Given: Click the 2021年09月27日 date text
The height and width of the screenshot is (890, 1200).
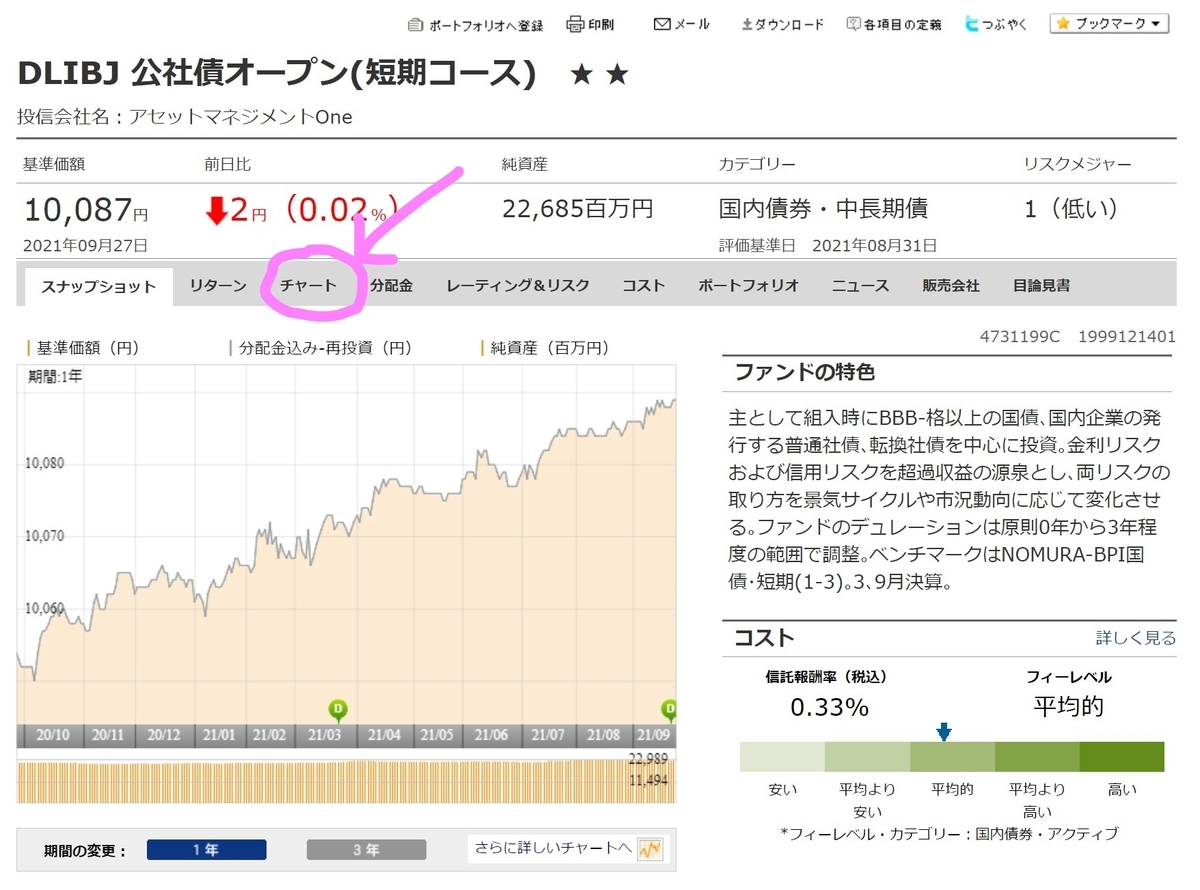Looking at the screenshot, I should pyautogui.click(x=85, y=245).
